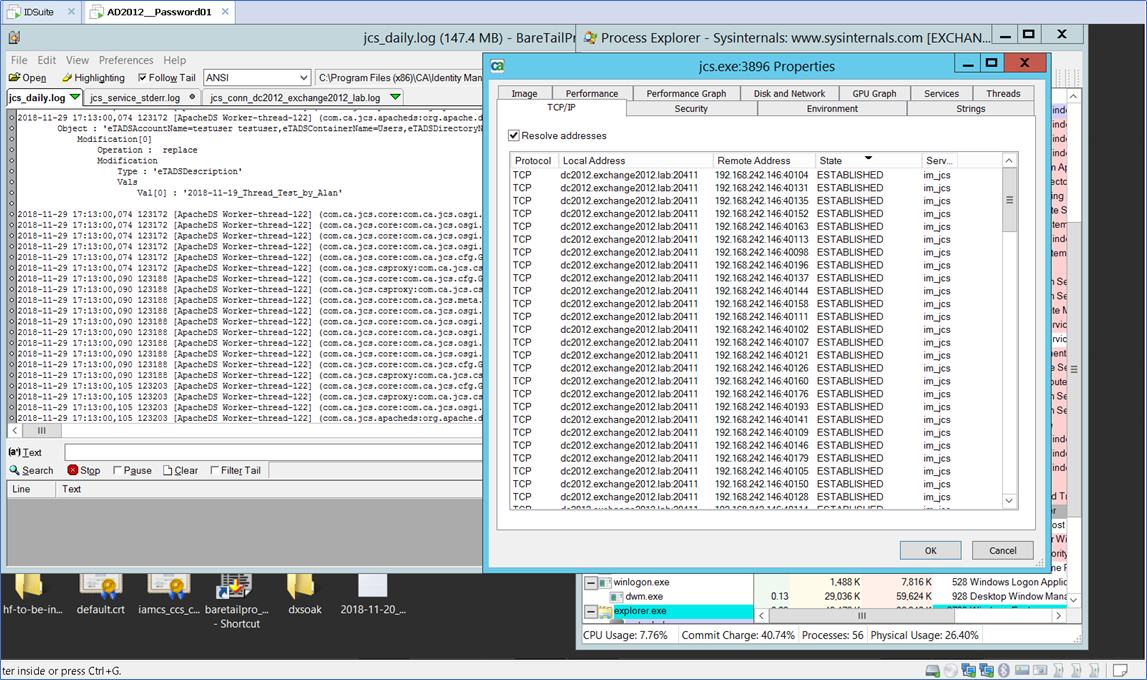Open the baretailpro Shortcut desktop icon
This screenshot has width=1147, height=680.
tap(234, 587)
